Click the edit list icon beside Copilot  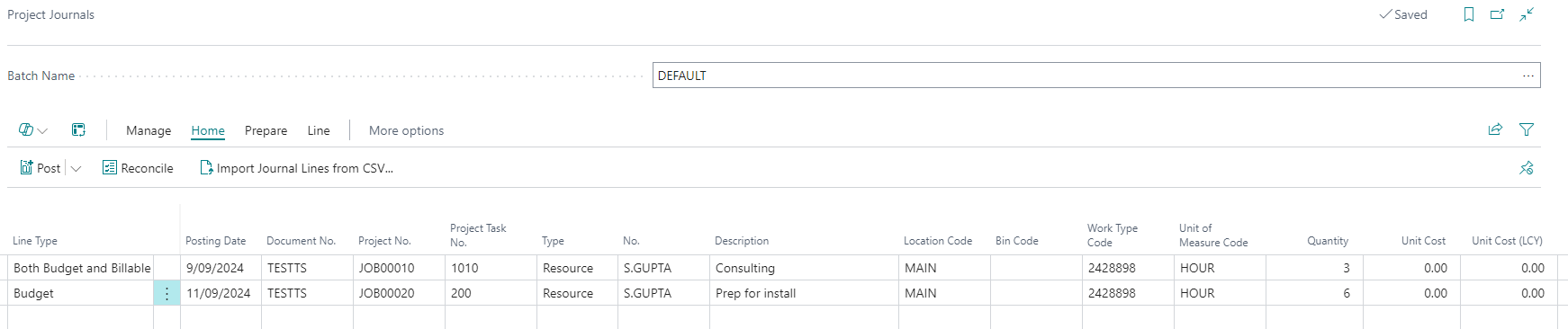[78, 130]
